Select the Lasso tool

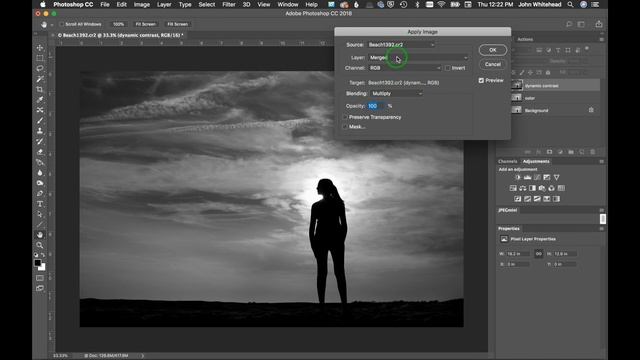40,68
